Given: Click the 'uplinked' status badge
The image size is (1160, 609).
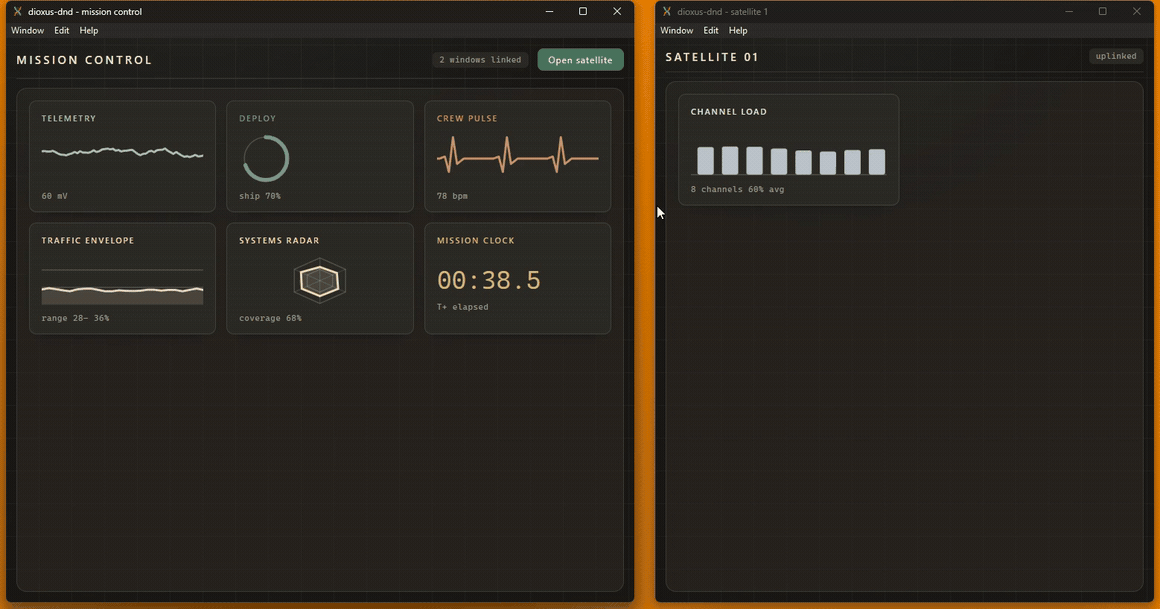Looking at the screenshot, I should click(1116, 56).
